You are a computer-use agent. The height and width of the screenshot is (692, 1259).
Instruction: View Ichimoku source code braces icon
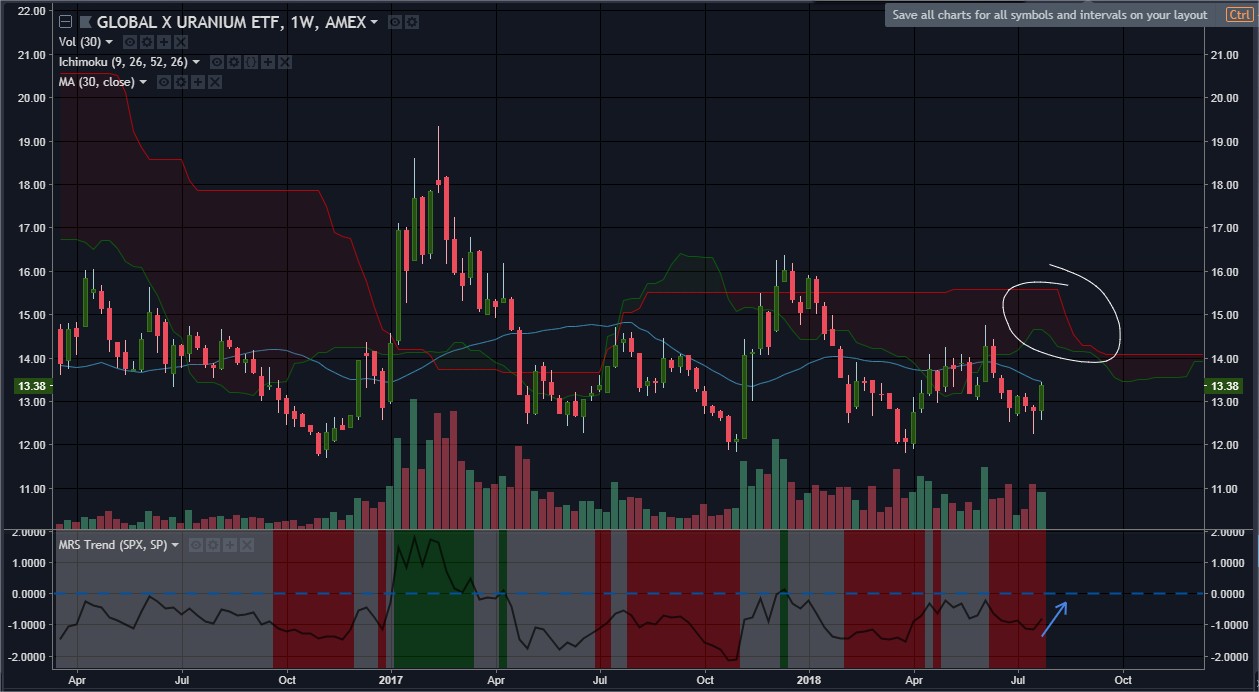[x=250, y=62]
